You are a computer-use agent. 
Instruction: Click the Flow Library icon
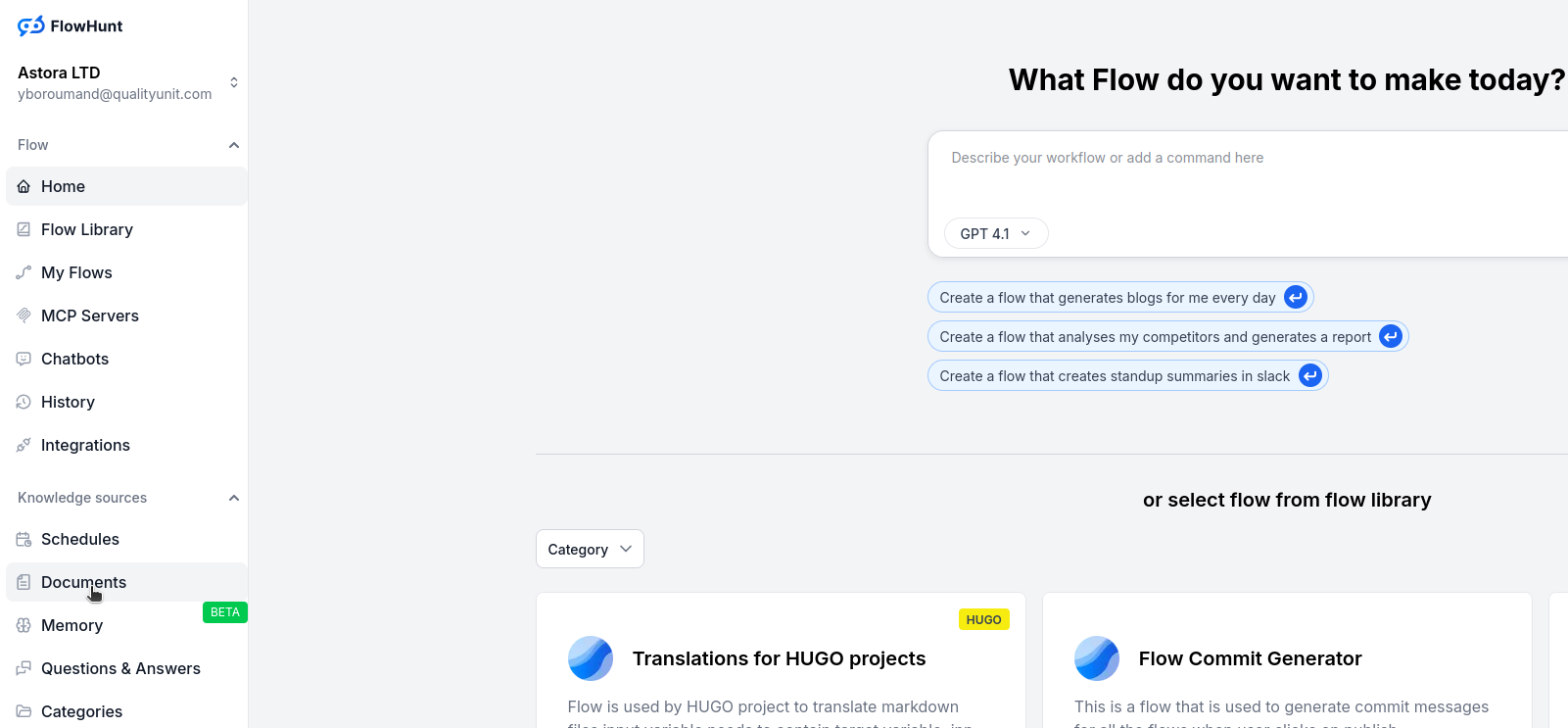click(x=24, y=229)
